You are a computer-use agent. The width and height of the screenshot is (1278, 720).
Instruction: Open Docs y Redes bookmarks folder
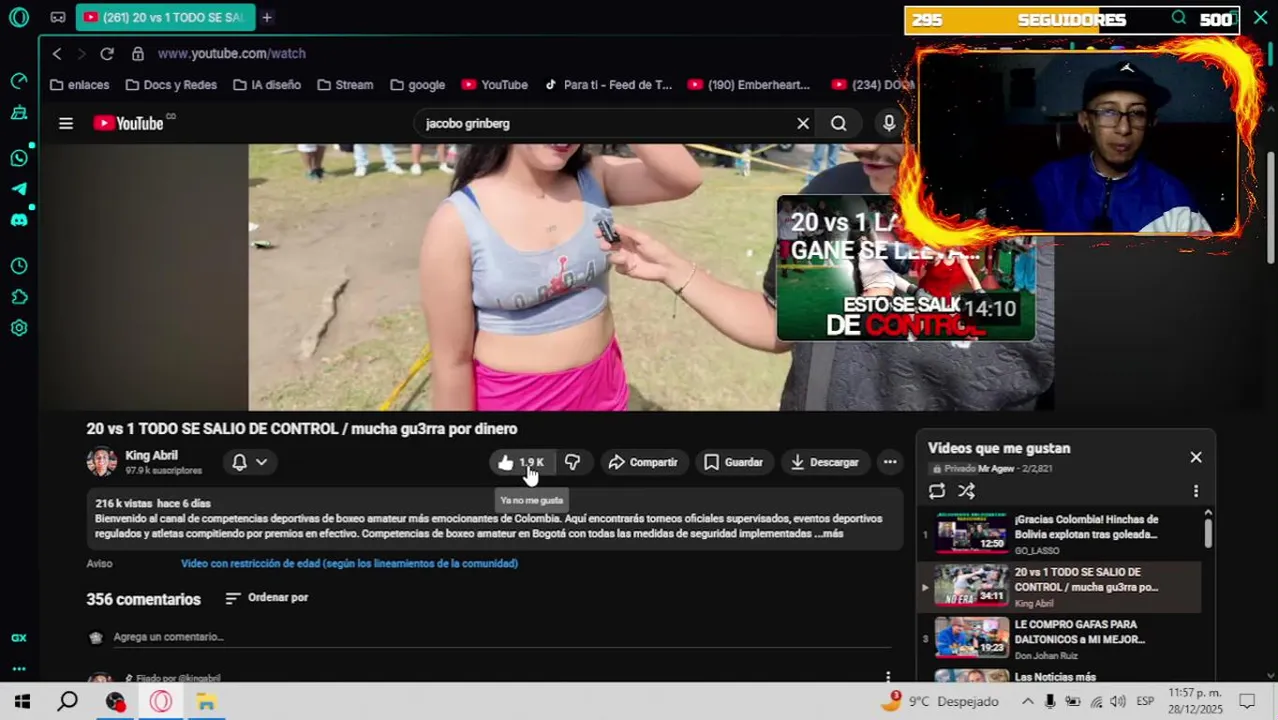coord(171,85)
